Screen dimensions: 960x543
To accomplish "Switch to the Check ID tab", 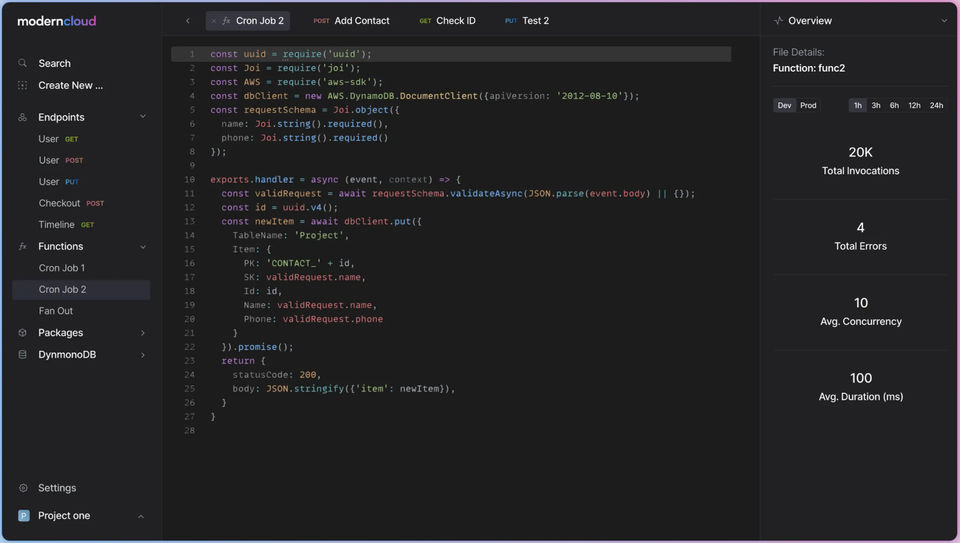I will point(448,21).
